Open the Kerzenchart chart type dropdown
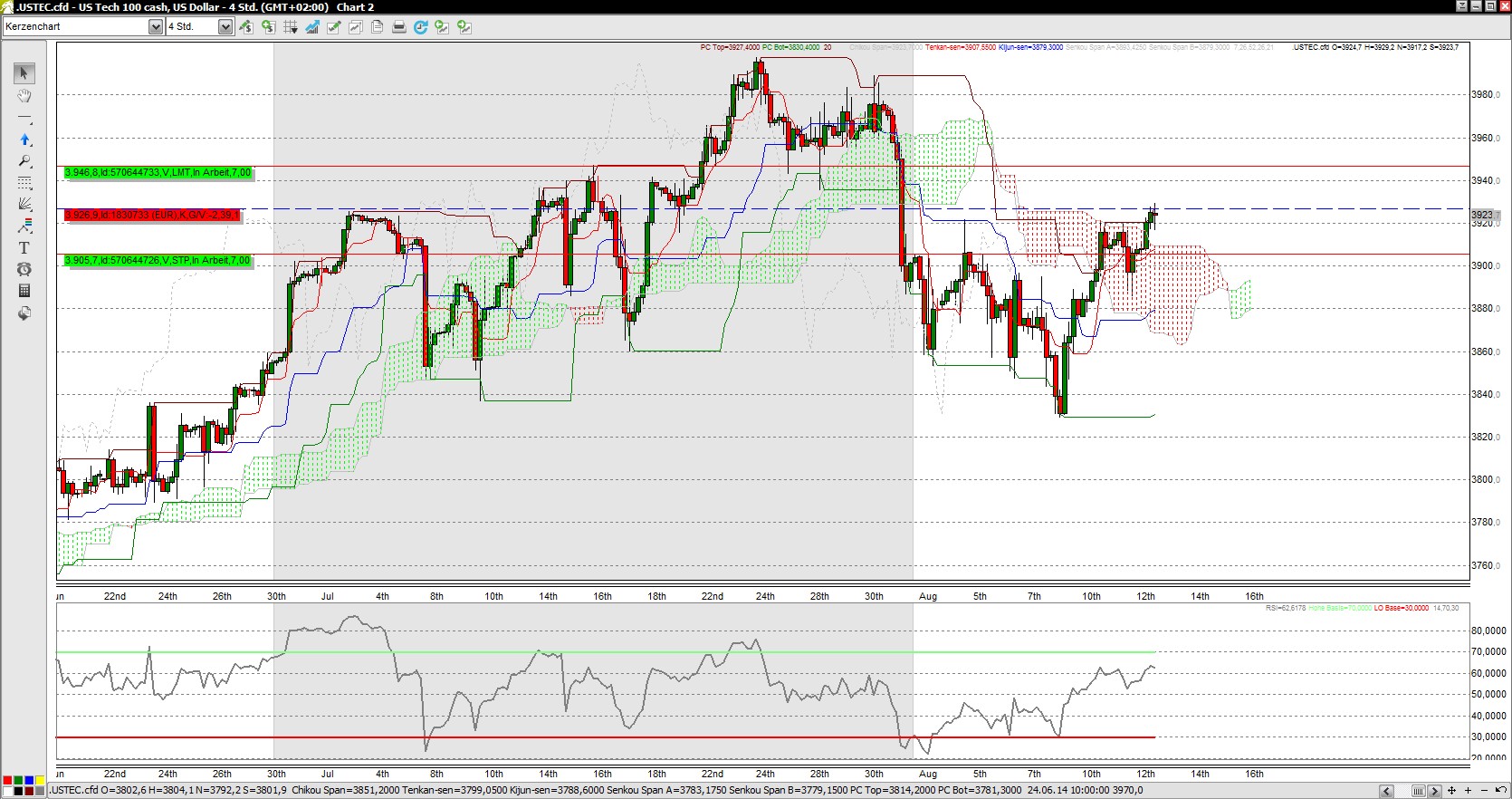Viewport: 1512px width, 799px height. [155, 27]
